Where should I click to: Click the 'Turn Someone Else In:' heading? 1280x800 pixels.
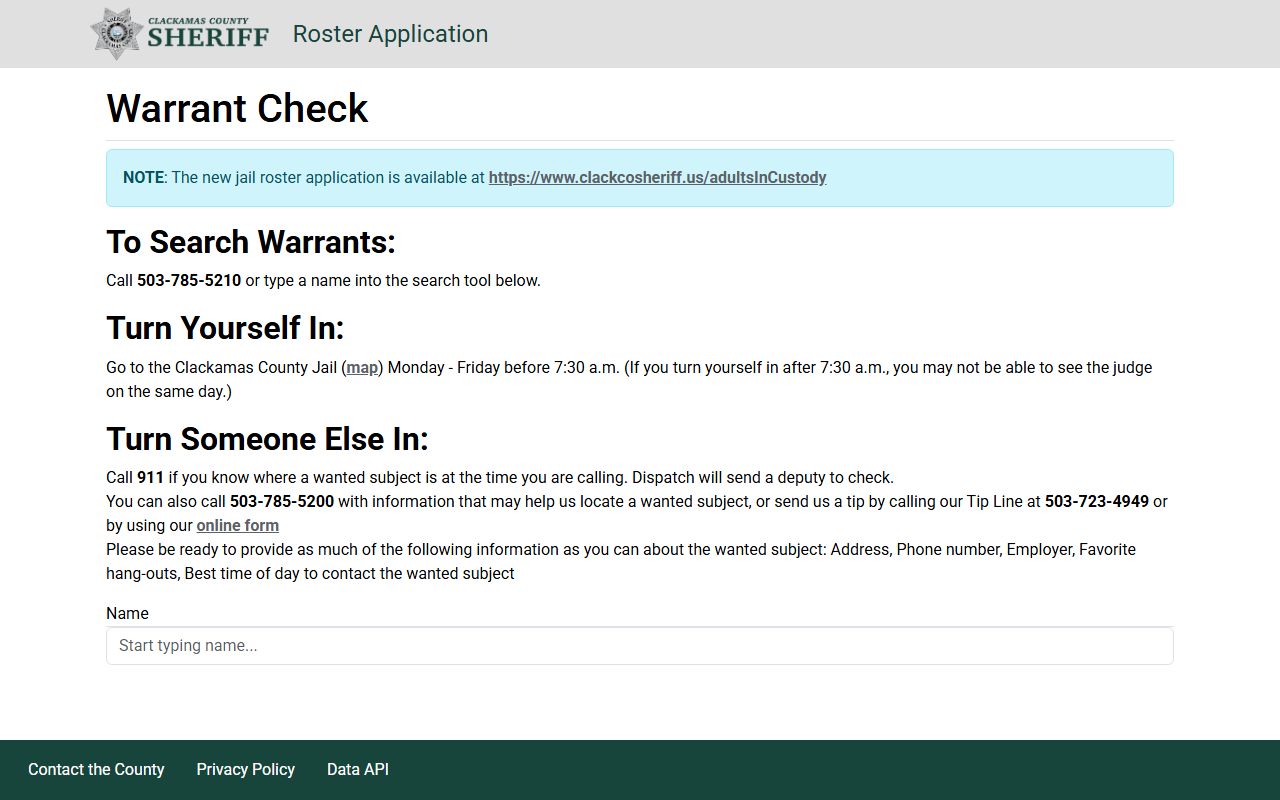pyautogui.click(x=267, y=439)
